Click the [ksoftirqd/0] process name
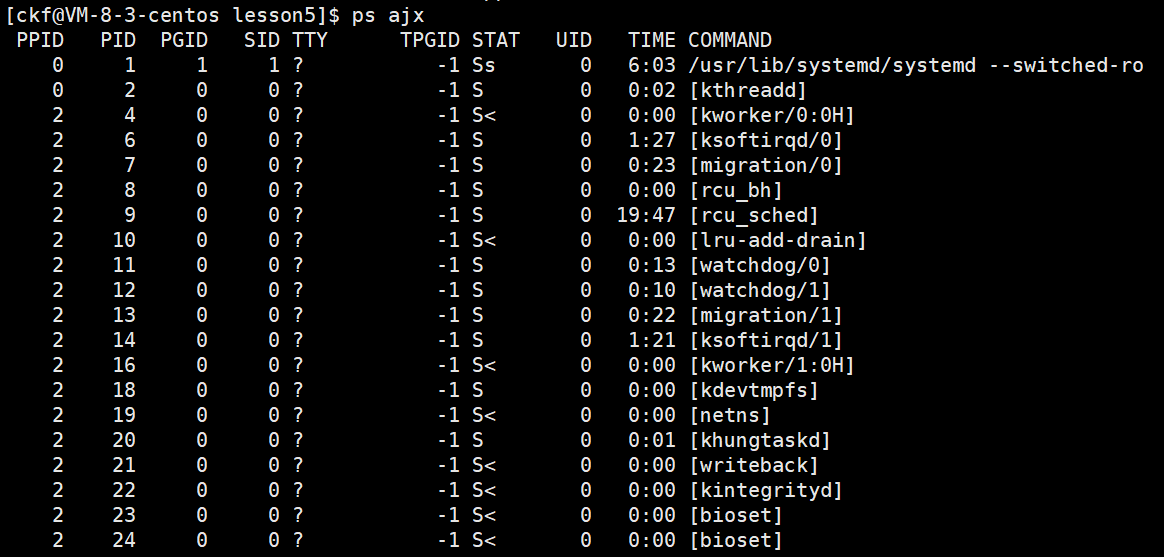The image size is (1164, 557). (x=766, y=140)
